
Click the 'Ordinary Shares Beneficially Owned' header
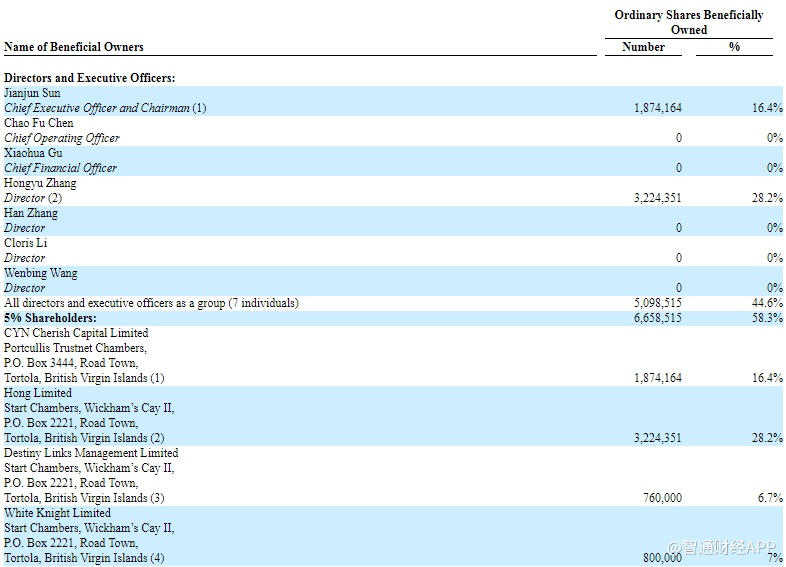[688, 22]
